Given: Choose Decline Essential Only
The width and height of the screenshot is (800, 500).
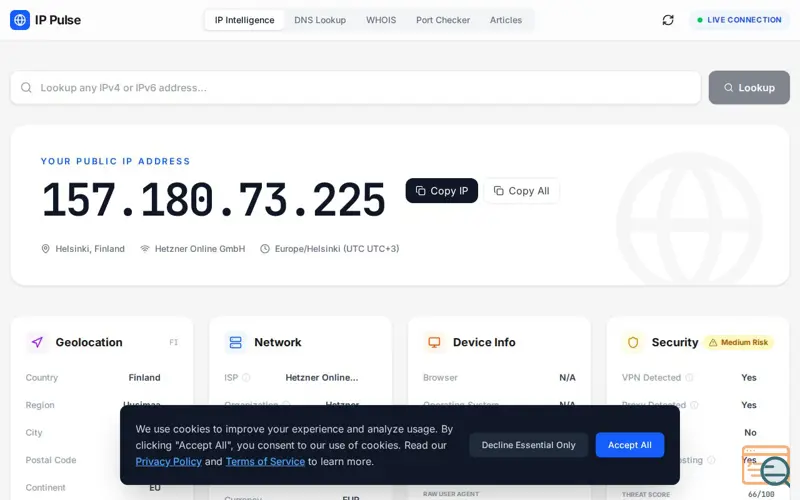Looking at the screenshot, I should [x=529, y=445].
